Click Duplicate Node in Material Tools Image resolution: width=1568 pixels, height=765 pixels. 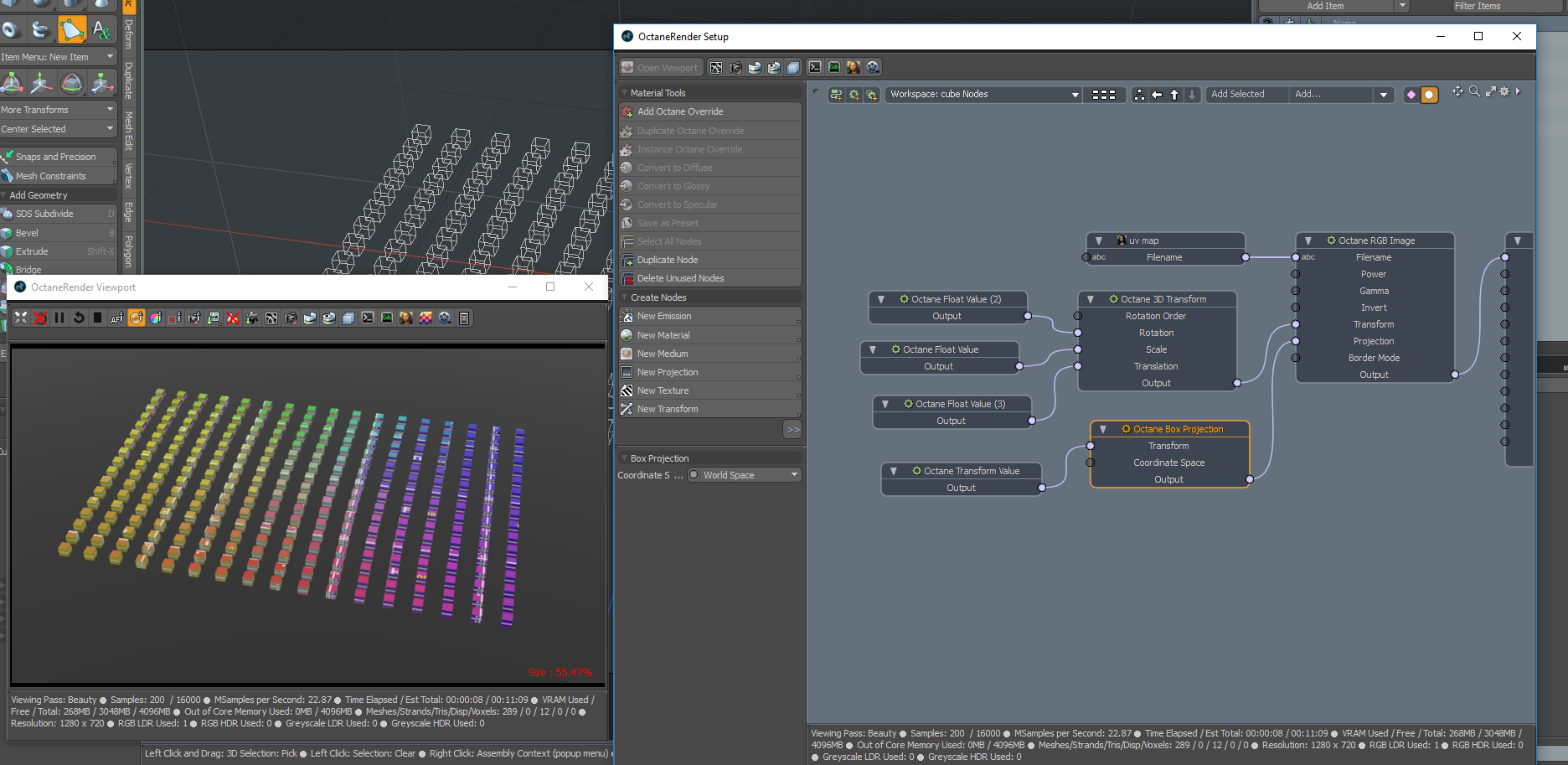pyautogui.click(x=709, y=260)
